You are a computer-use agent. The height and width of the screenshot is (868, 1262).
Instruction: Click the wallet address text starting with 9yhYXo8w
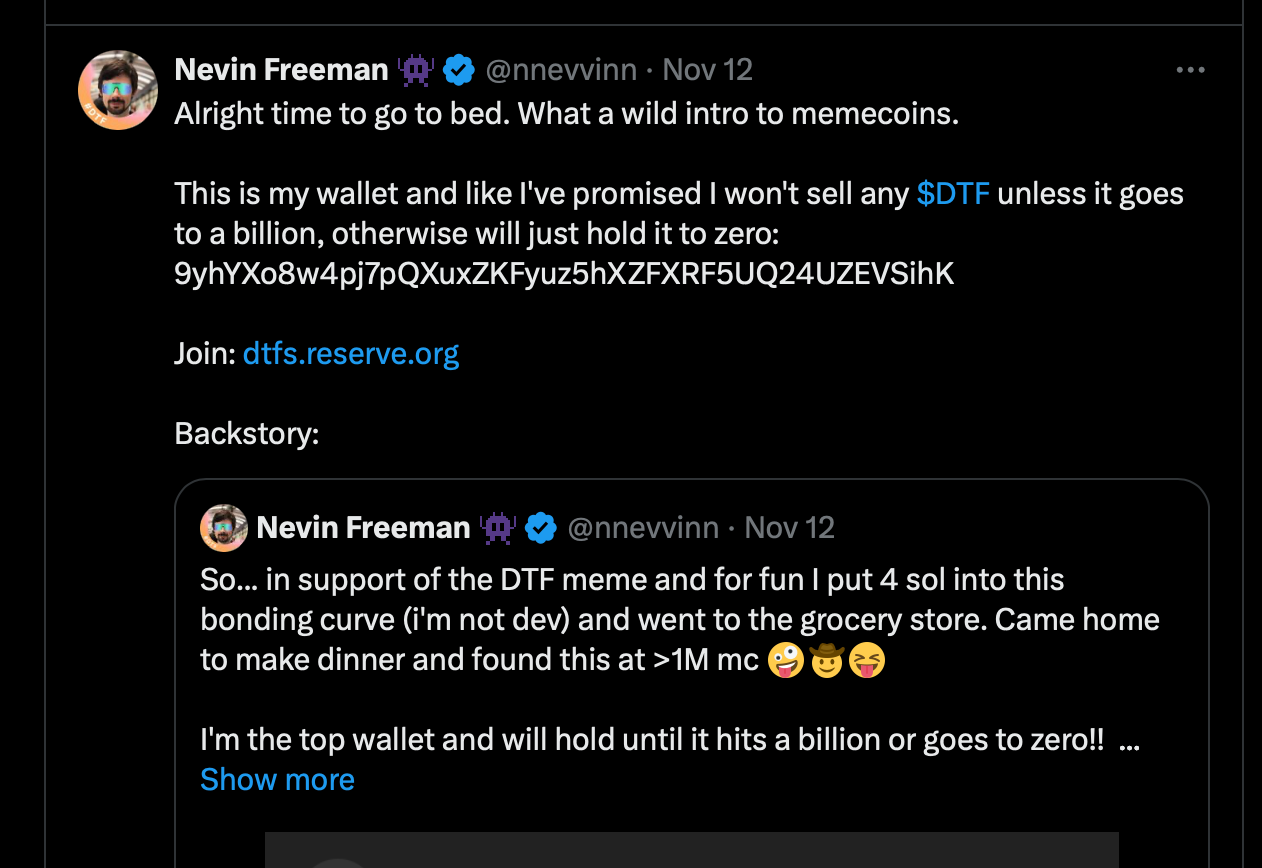coord(564,274)
